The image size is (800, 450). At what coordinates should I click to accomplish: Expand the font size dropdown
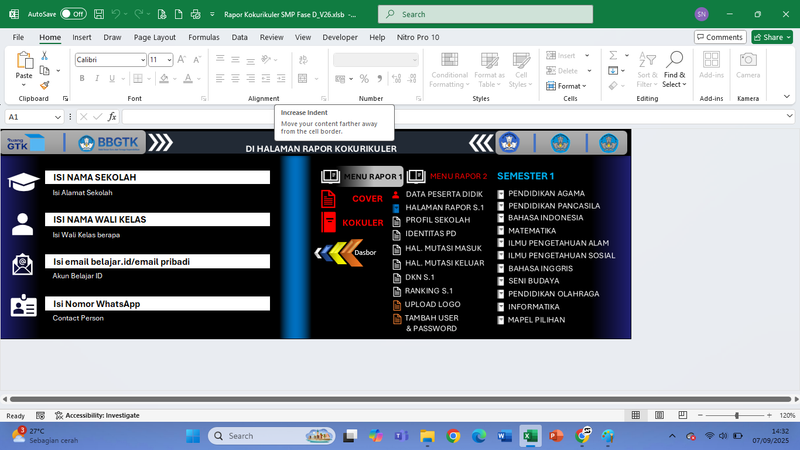click(168, 60)
